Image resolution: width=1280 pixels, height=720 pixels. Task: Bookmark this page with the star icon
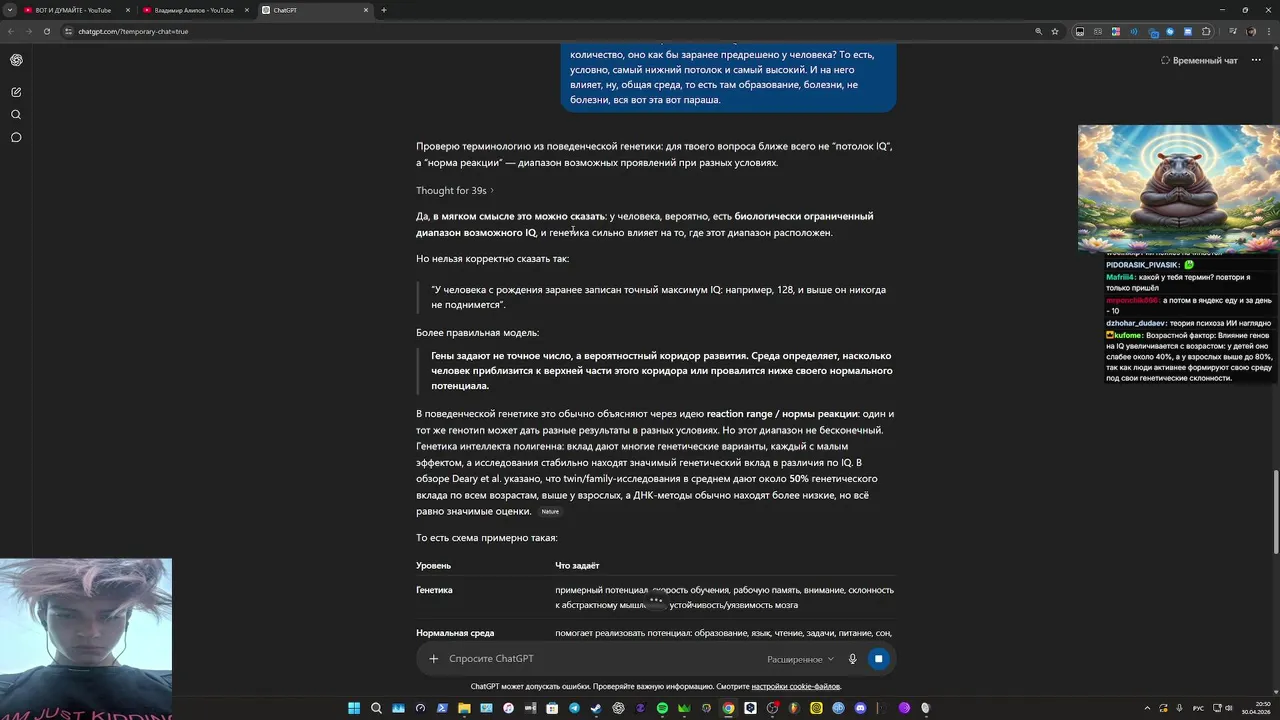tap(1055, 31)
